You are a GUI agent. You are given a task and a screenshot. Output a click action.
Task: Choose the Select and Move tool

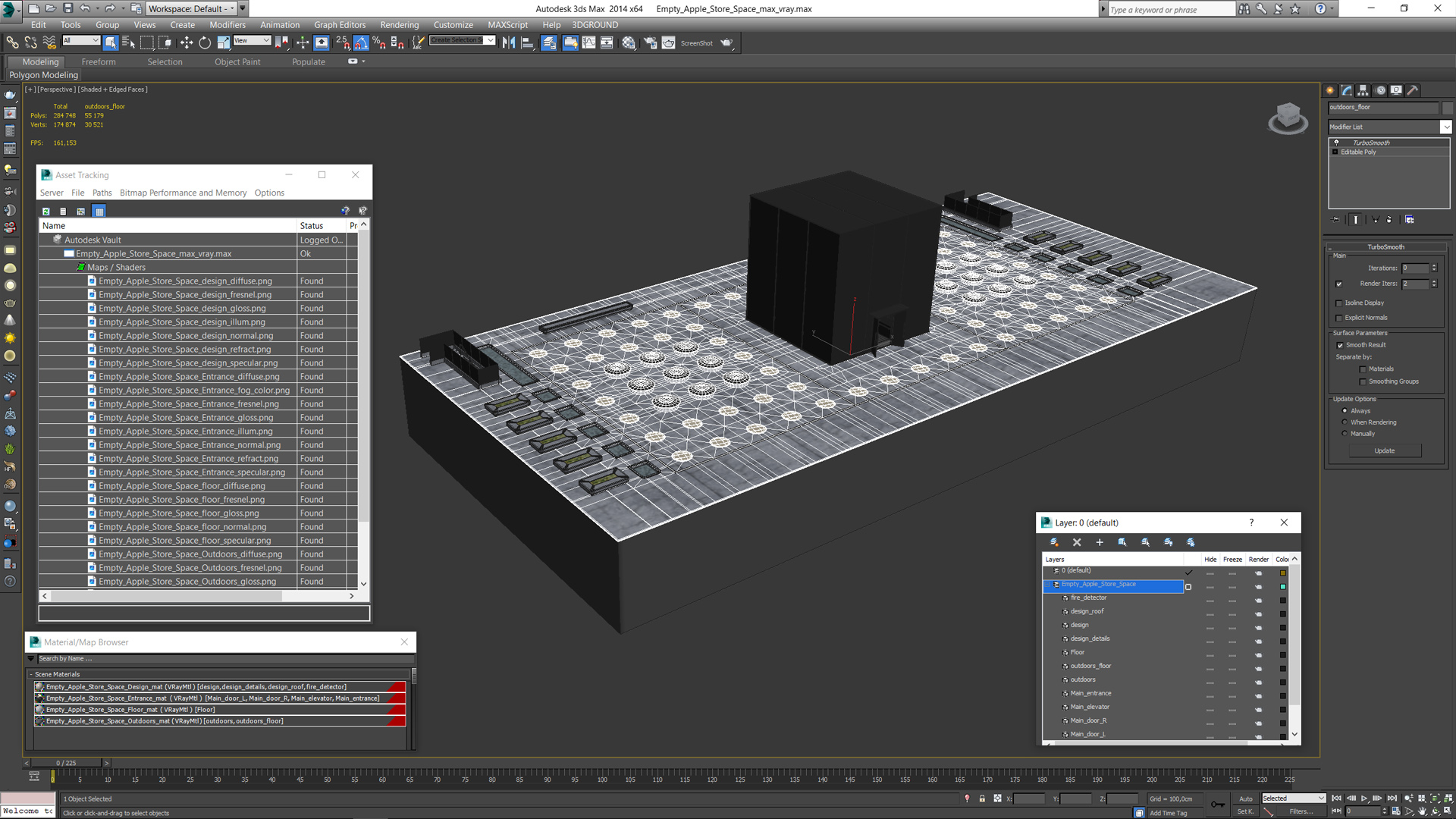point(186,42)
